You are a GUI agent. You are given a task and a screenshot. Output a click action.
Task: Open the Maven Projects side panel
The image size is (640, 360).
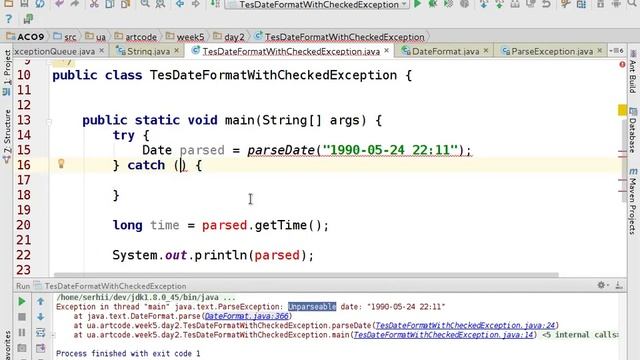coord(633,200)
